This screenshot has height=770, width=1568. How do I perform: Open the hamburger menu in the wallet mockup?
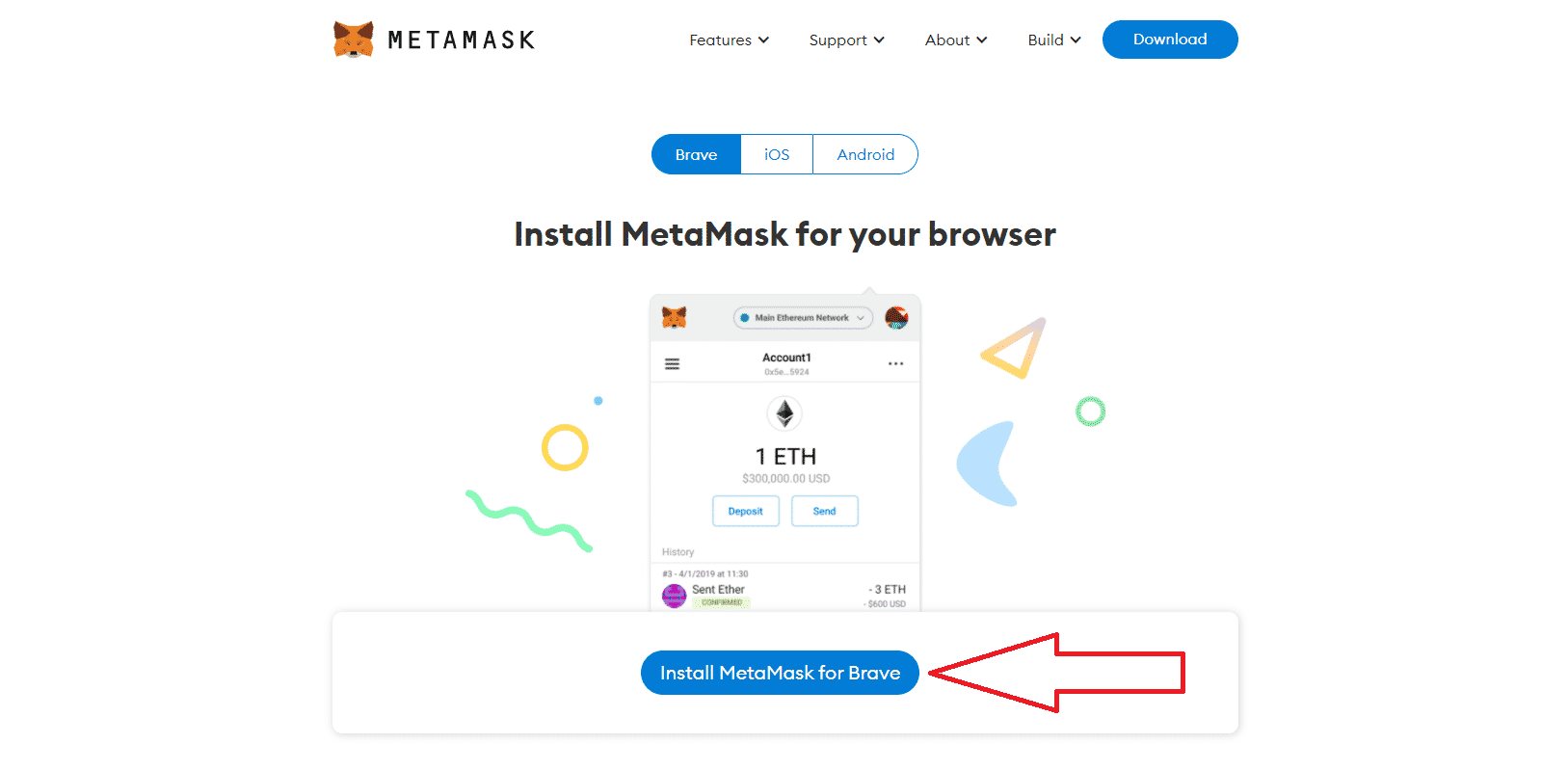pos(673,362)
